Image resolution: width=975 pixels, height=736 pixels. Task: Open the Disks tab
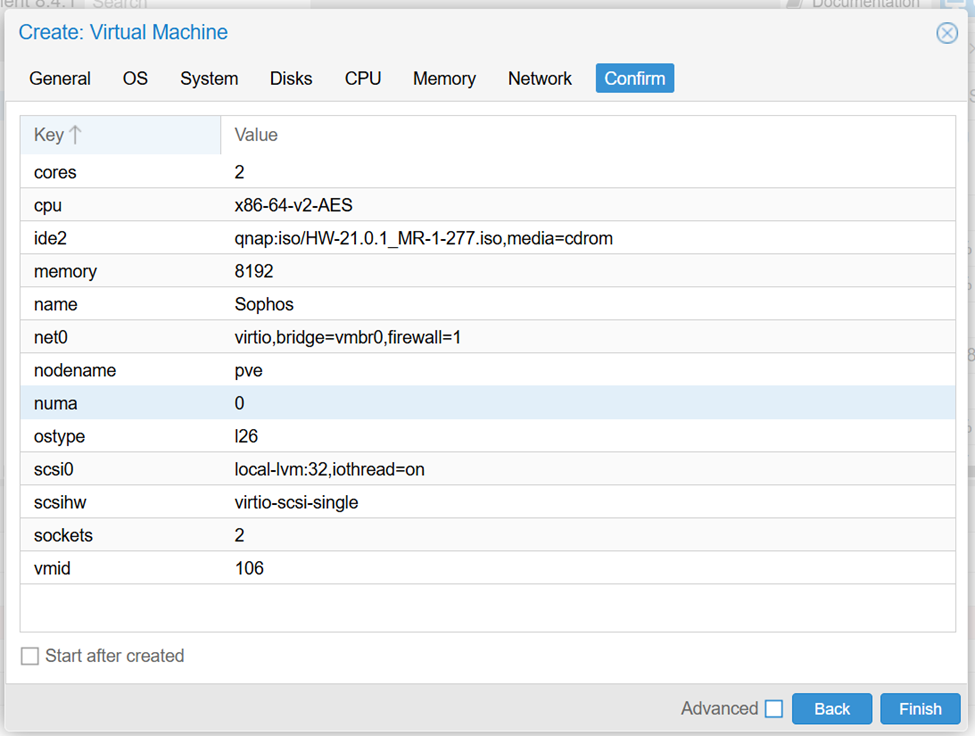[291, 78]
